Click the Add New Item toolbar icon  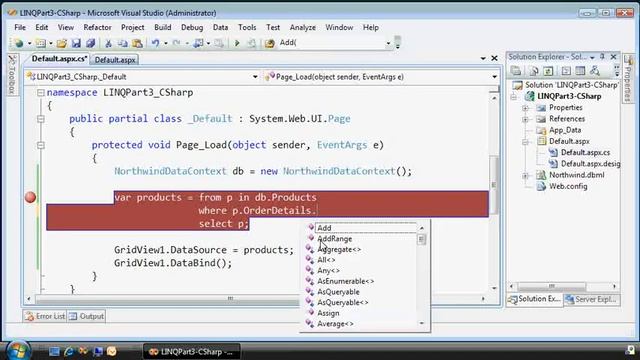[x=40, y=43]
